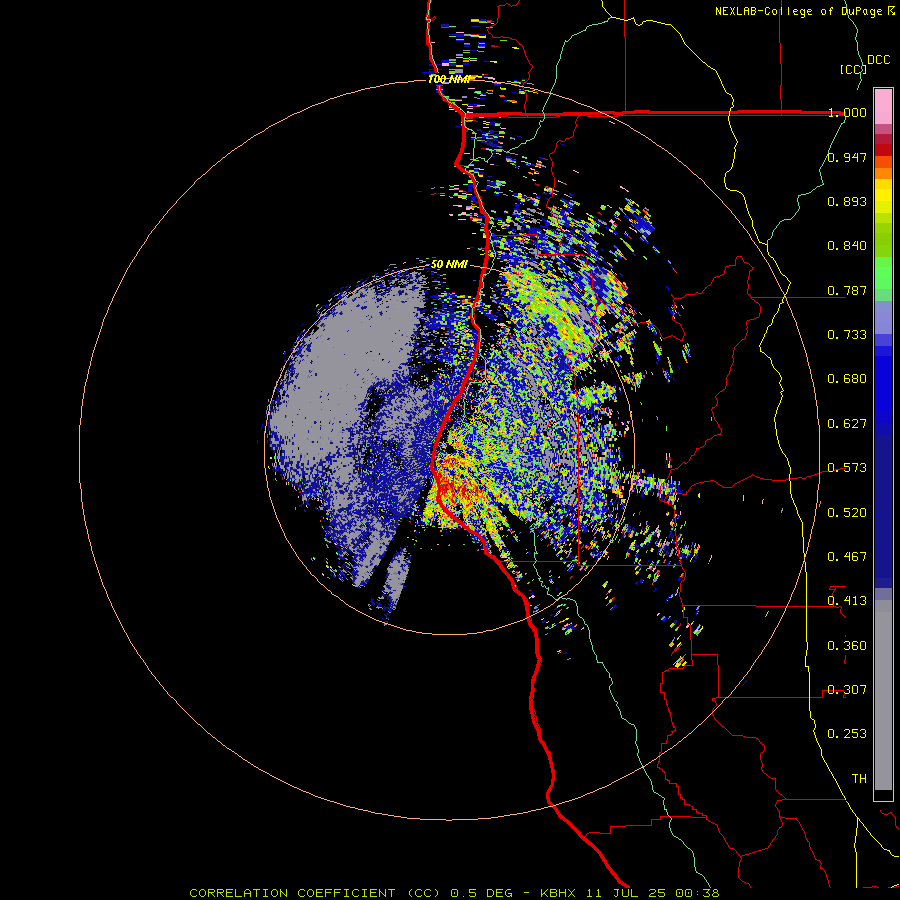Click the NEXLAB-College of DuPage credit text

tap(801, 11)
